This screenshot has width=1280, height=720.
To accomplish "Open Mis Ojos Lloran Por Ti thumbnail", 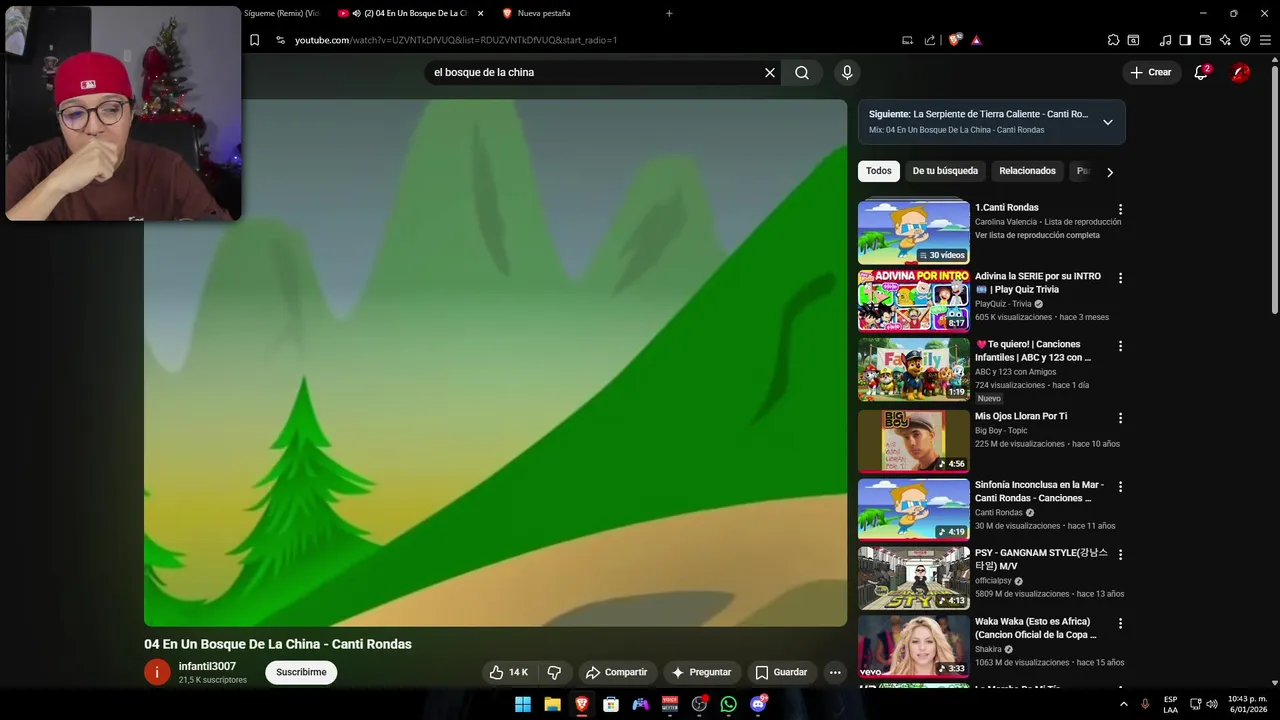I will (x=913, y=441).
